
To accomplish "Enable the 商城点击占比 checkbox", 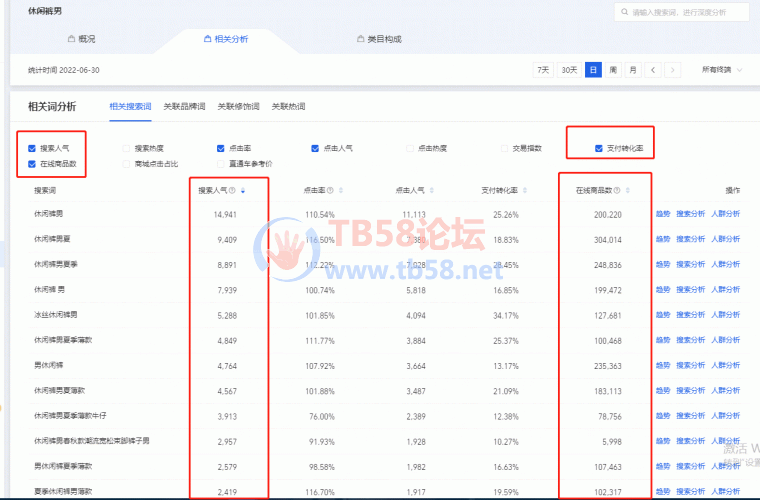I will point(127,164).
